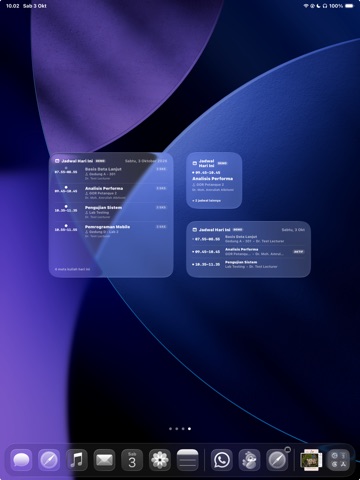This screenshot has height=480, width=360.
Task: Tap the location pin beside Gedung A - 301
Action: click(87, 174)
